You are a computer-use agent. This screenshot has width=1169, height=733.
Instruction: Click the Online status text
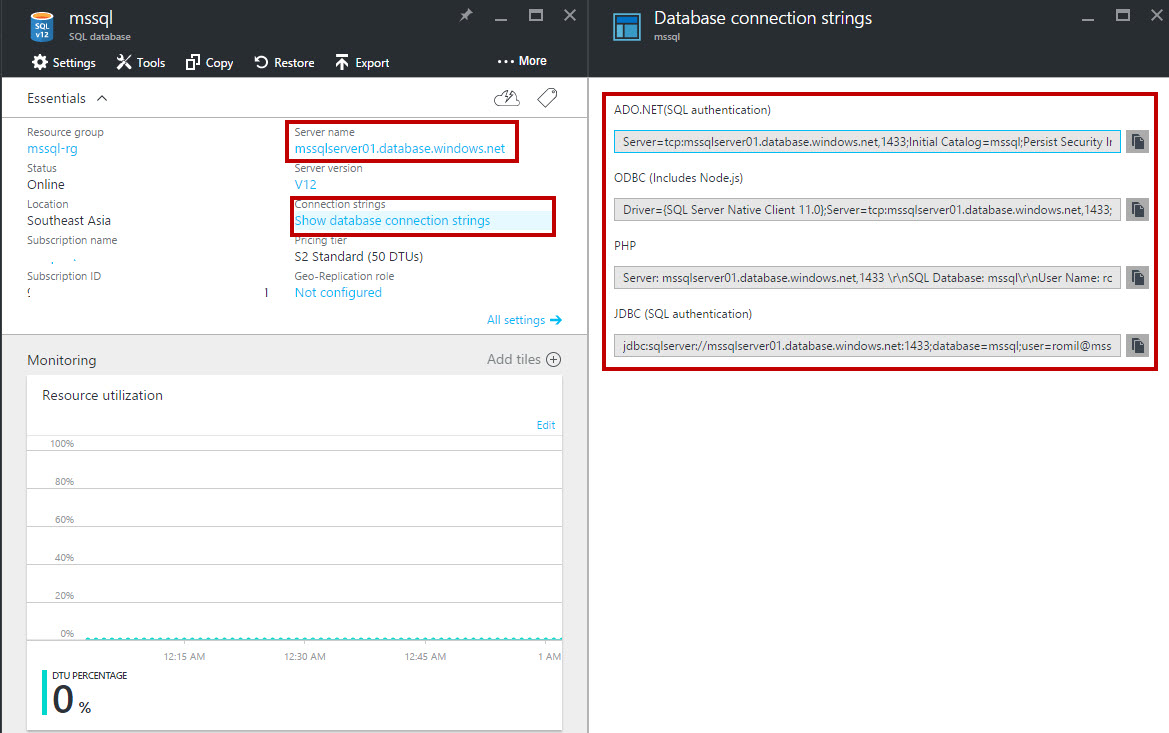click(45, 184)
